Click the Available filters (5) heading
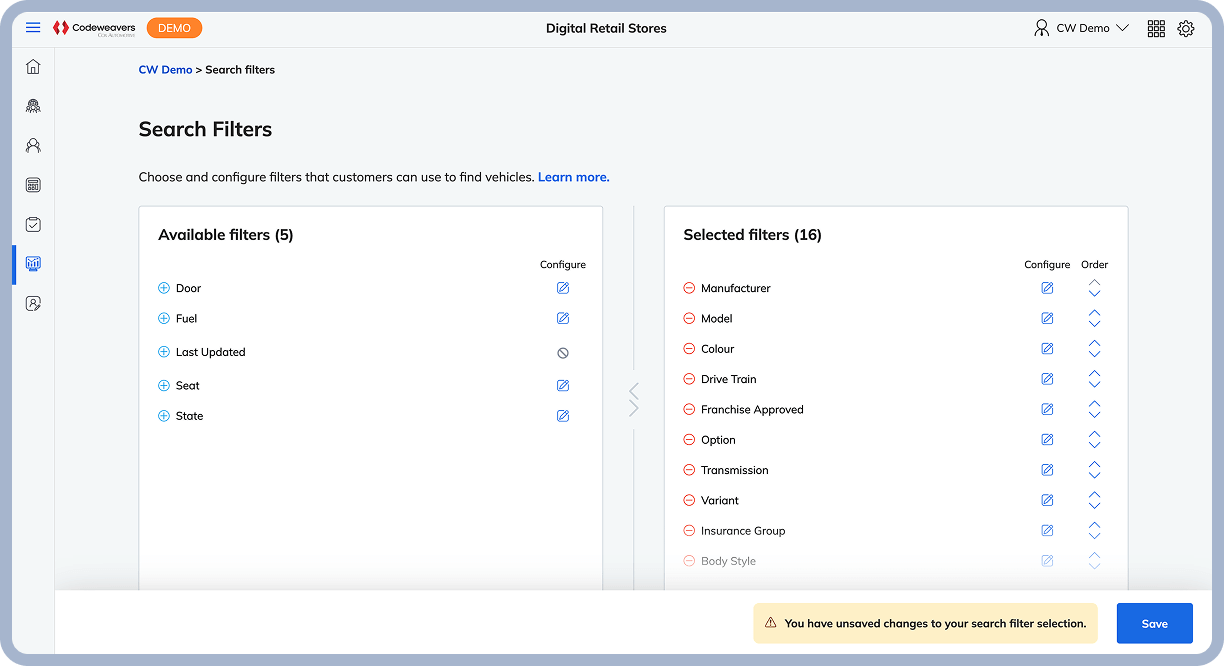The height and width of the screenshot is (666, 1224). click(225, 235)
